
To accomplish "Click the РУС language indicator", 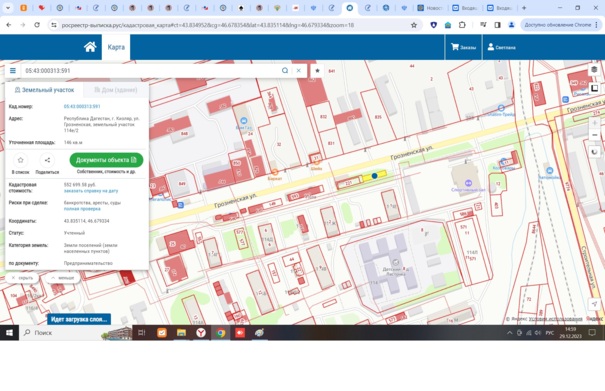I will tap(550, 333).
